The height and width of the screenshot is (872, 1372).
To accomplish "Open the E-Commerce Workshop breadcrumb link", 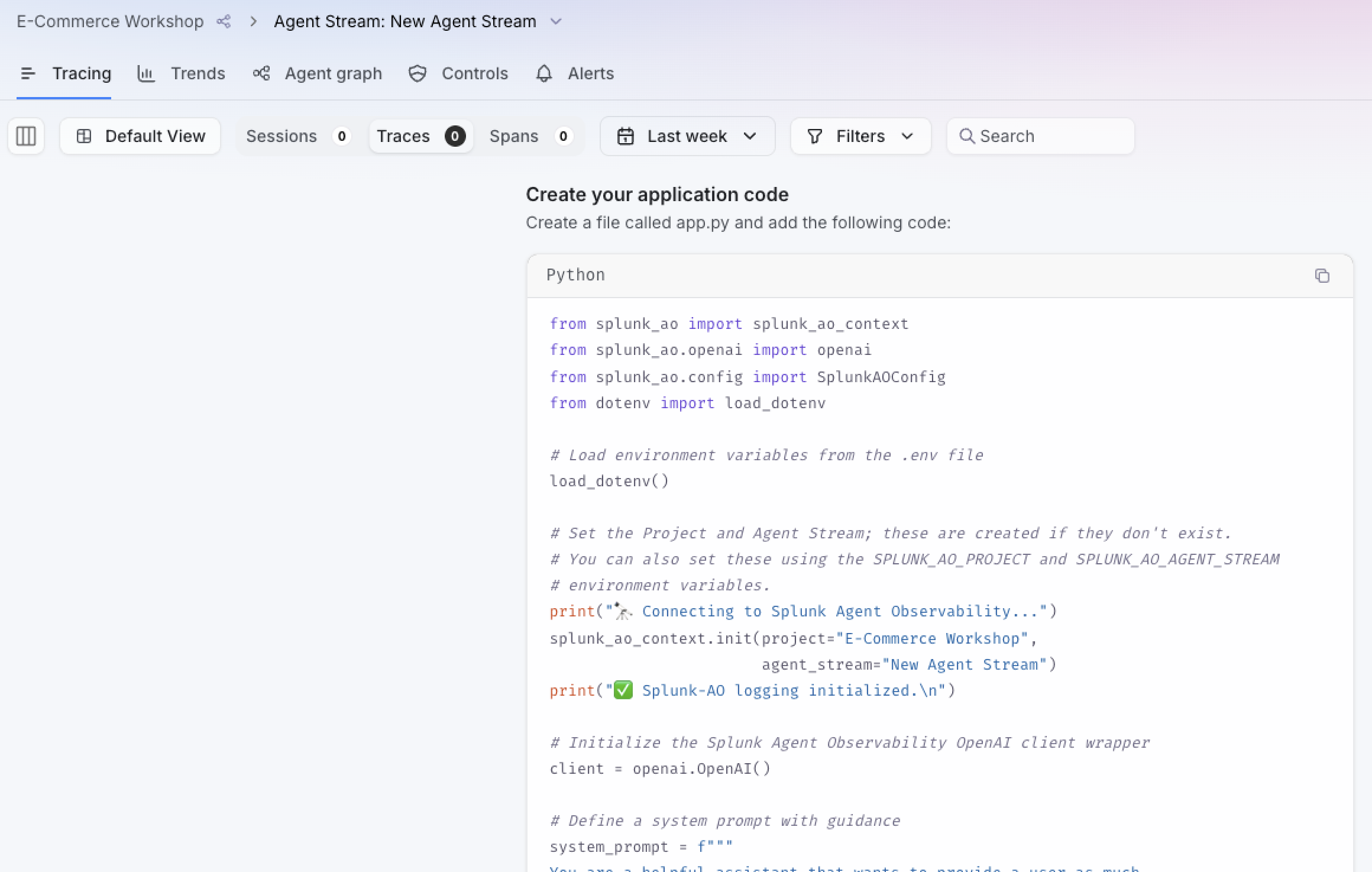I will point(110,22).
